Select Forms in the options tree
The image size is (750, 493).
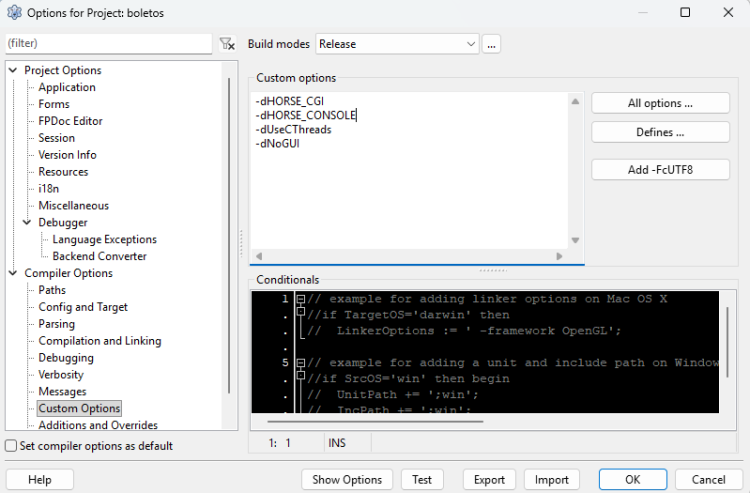point(54,104)
